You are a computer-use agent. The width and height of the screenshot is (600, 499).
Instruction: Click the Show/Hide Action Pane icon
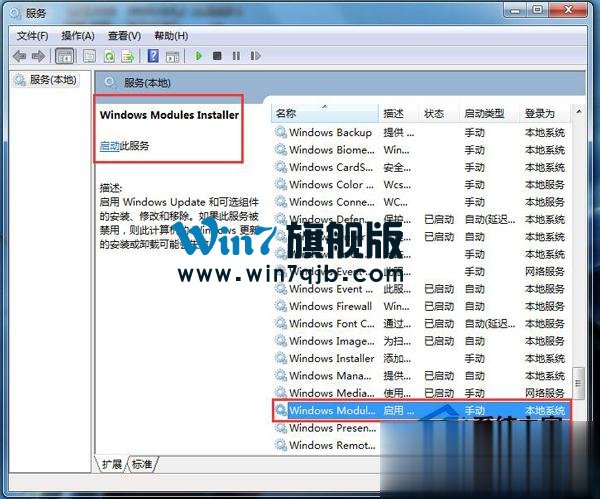[172, 57]
